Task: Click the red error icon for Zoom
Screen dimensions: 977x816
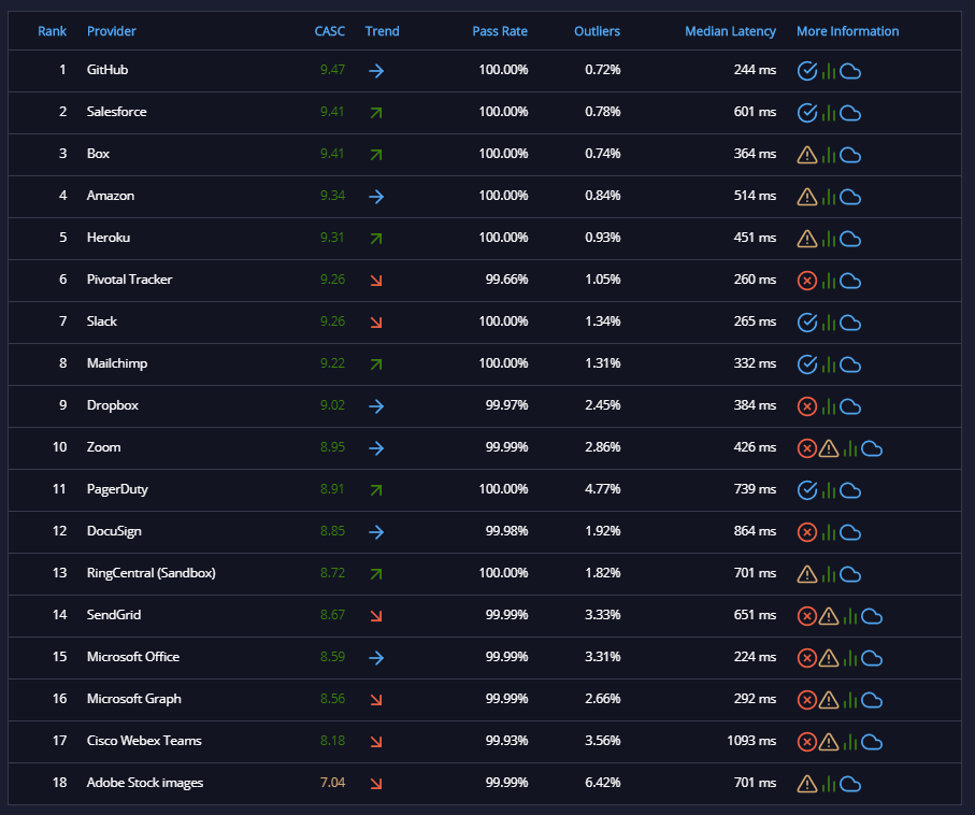Action: [807, 448]
